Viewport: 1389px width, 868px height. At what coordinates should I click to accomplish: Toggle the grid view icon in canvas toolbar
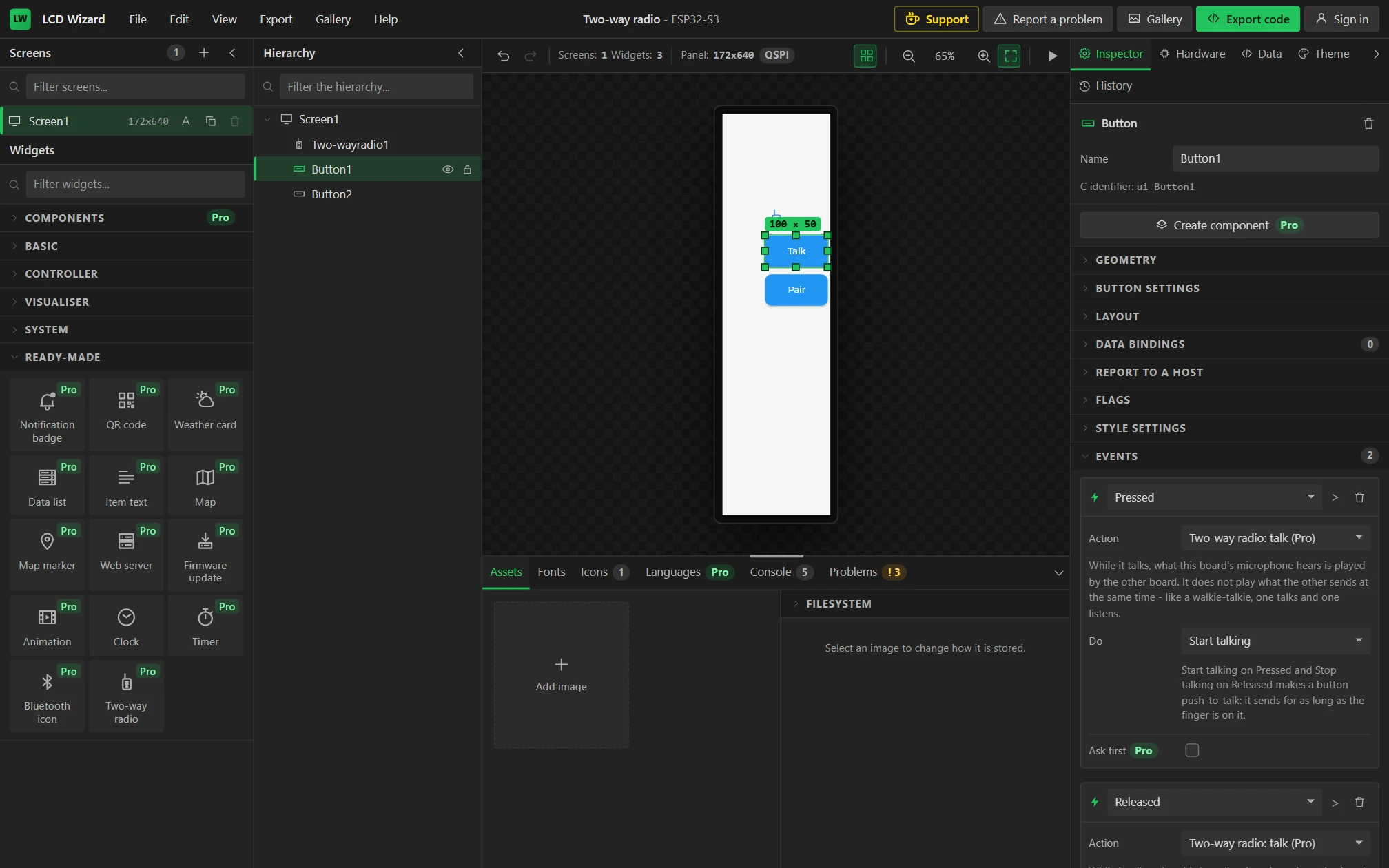click(x=865, y=56)
